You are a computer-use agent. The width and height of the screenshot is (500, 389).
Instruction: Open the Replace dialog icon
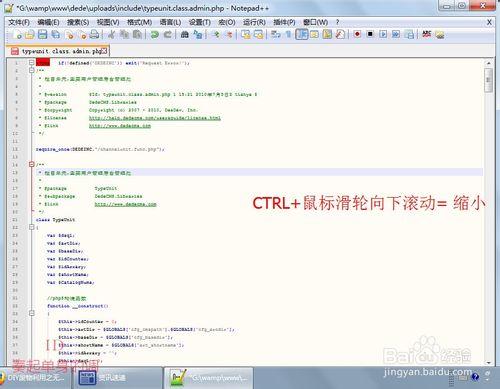198,34
